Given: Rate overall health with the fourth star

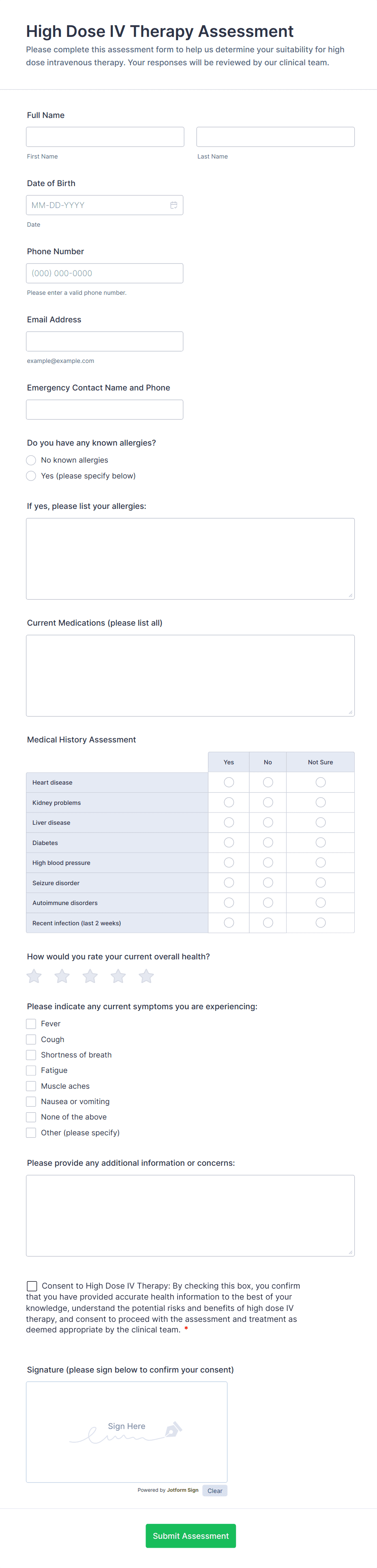Looking at the screenshot, I should (x=118, y=976).
